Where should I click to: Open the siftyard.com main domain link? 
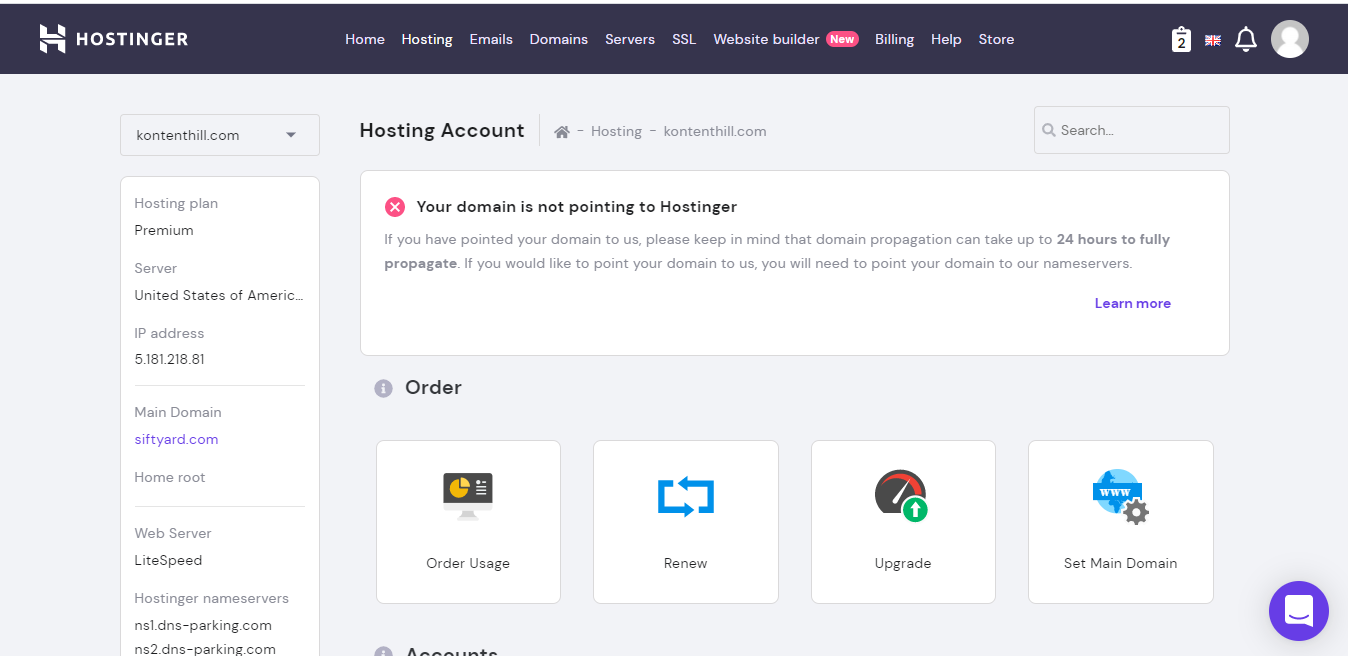click(176, 439)
